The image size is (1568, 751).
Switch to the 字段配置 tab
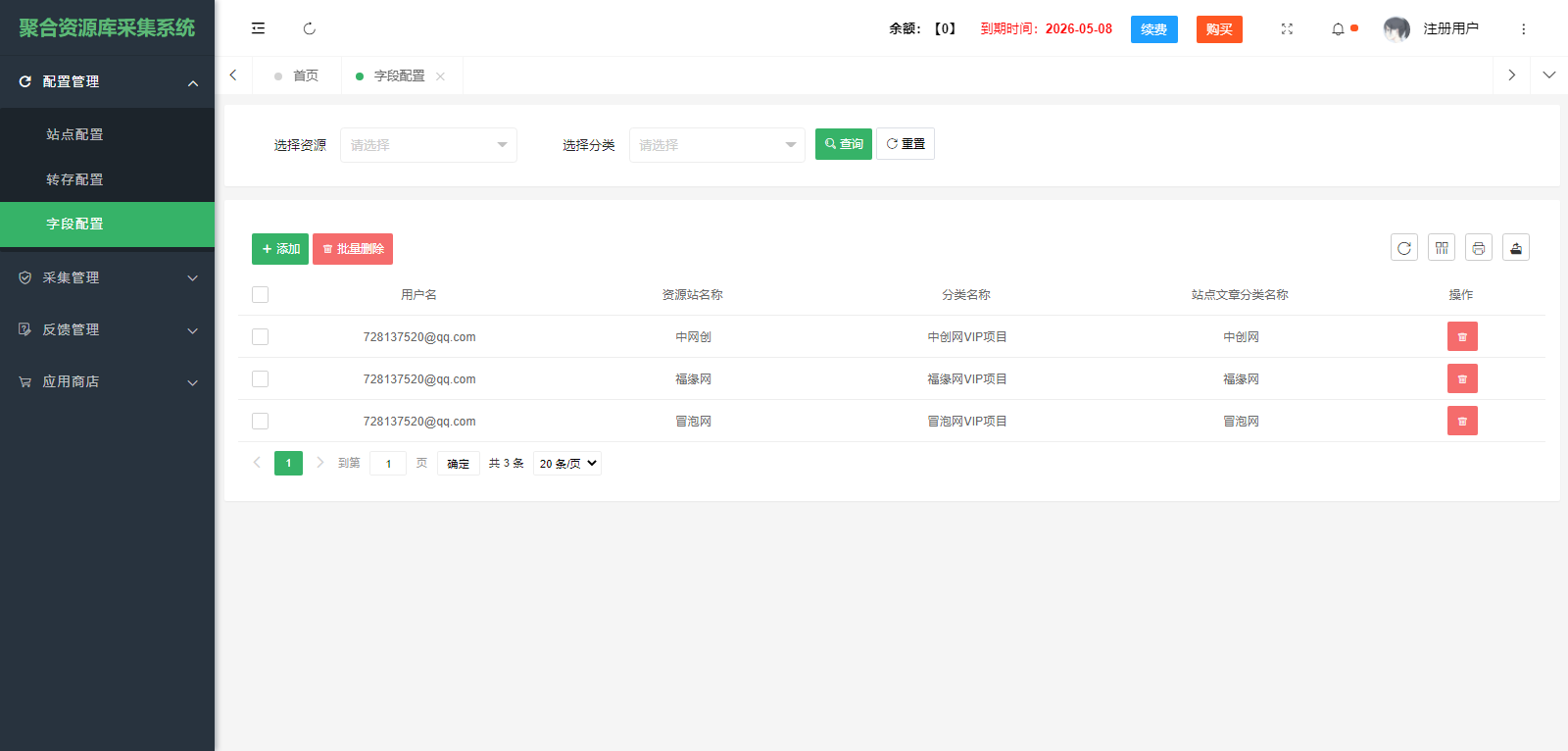[x=400, y=75]
